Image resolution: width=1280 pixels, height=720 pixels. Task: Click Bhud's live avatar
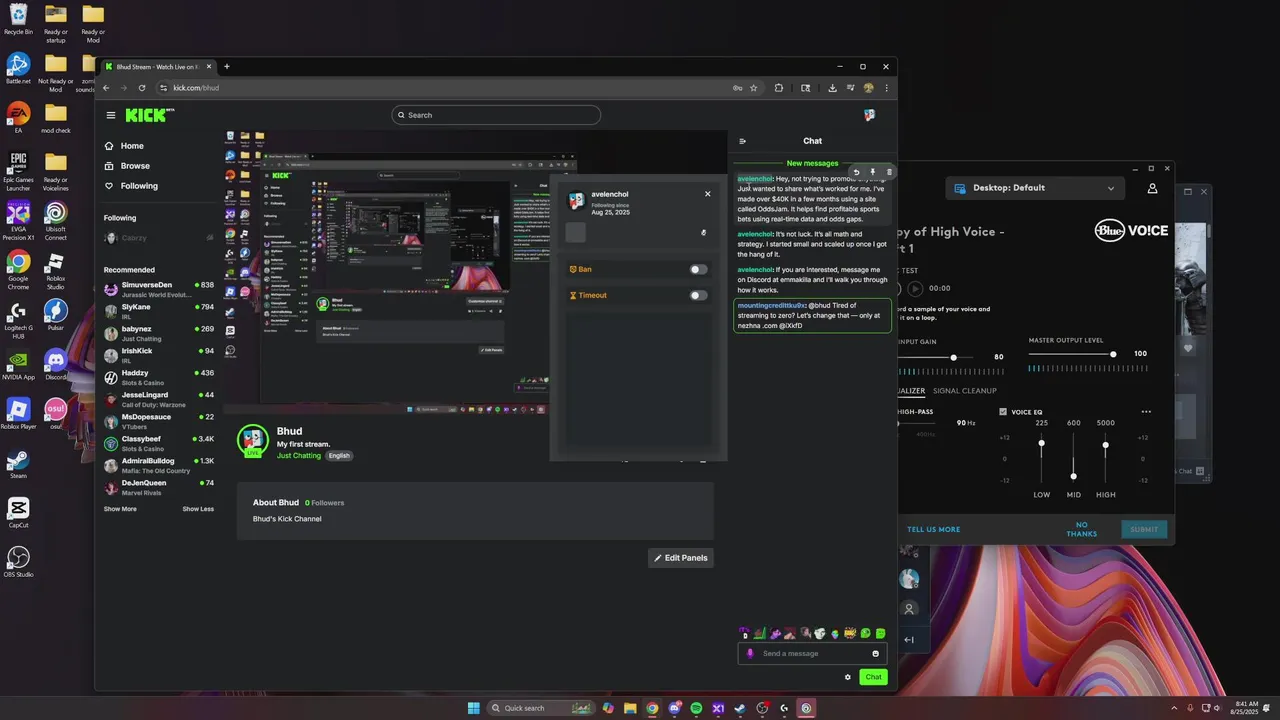point(252,440)
